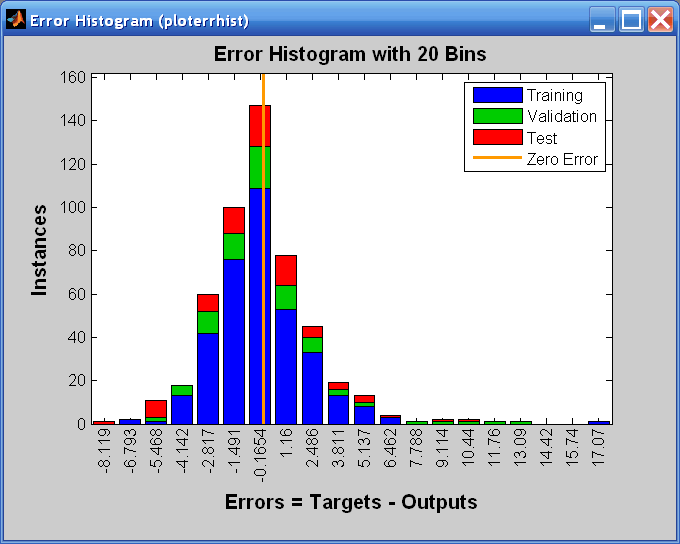Click the x-axis tick label 15.74
This screenshot has width=680, height=544.
coord(572,448)
